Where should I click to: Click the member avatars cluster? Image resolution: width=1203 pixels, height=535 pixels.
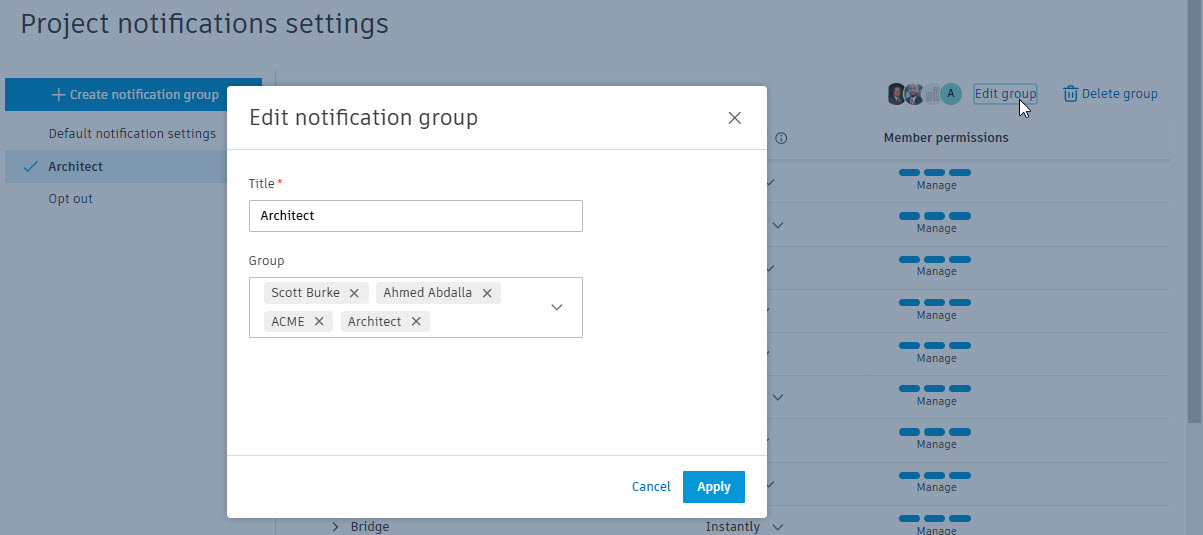[x=925, y=94]
